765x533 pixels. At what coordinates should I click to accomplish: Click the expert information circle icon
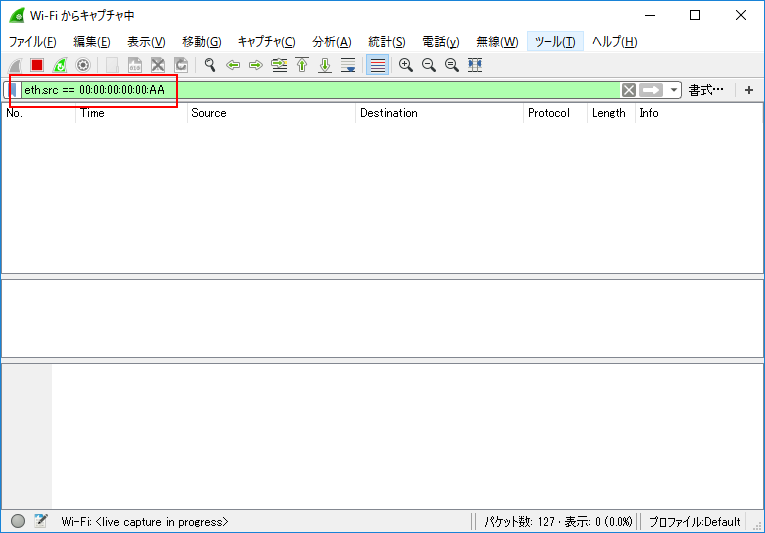18,521
